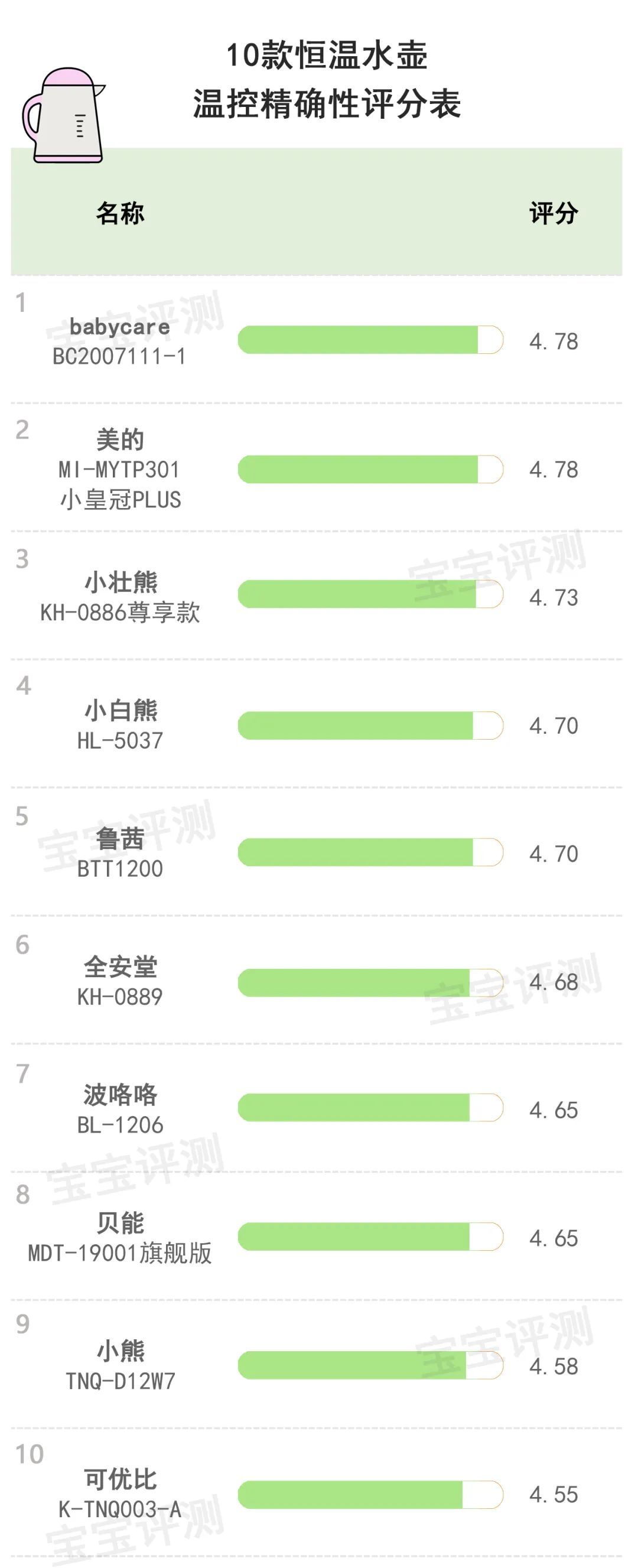This screenshot has height=1568, width=638.
Task: Click rank number 10
Action: 29,1455
